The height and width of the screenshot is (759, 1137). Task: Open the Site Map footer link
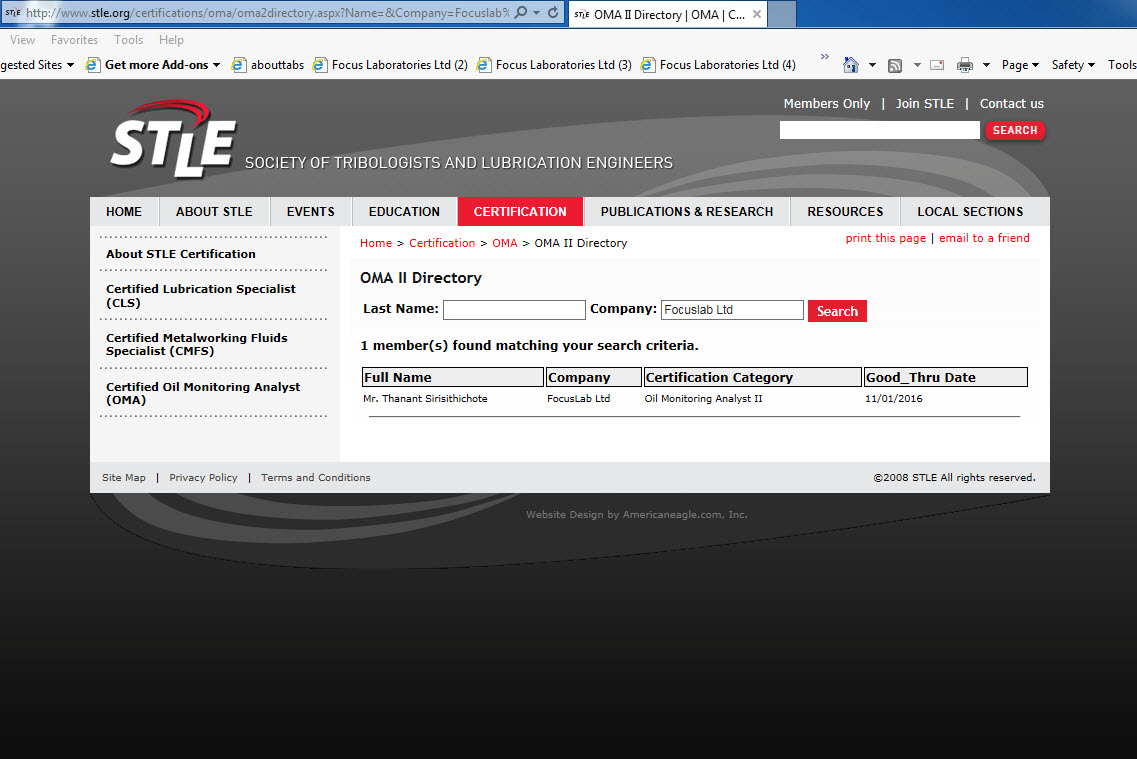124,478
